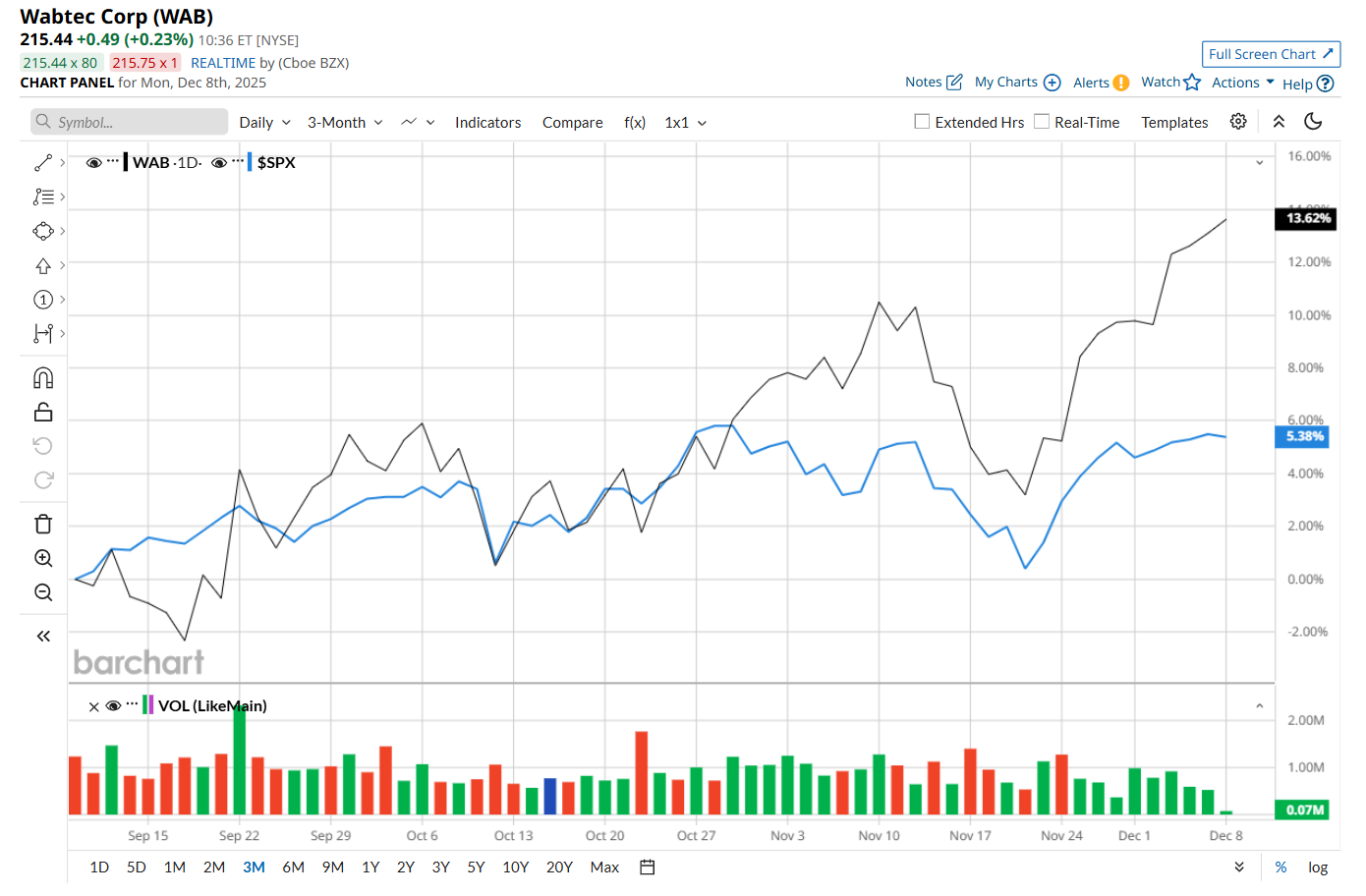Select the 6M time range

pos(293,867)
